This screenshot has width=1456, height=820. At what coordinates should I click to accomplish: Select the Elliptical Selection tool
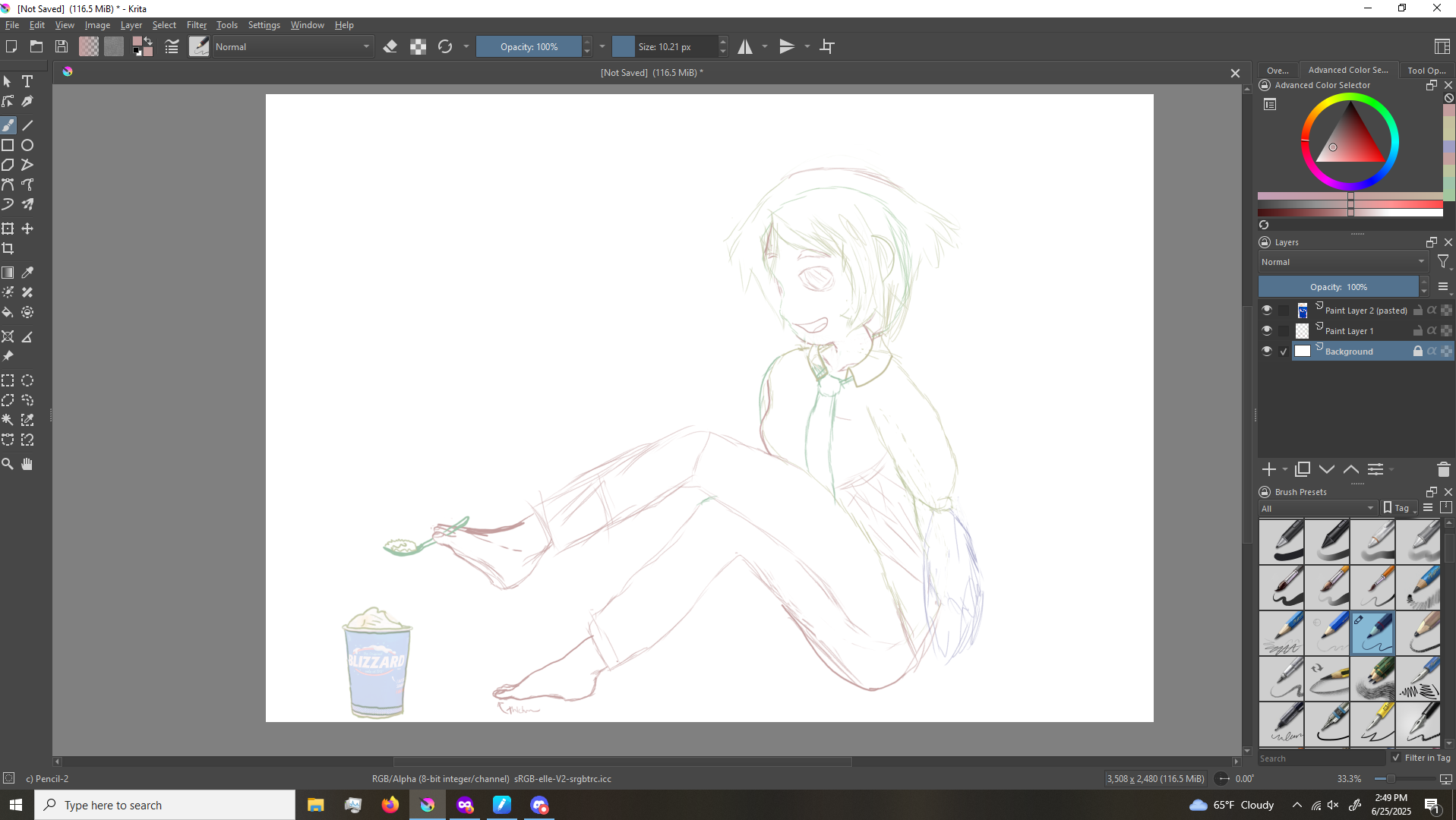pos(27,380)
